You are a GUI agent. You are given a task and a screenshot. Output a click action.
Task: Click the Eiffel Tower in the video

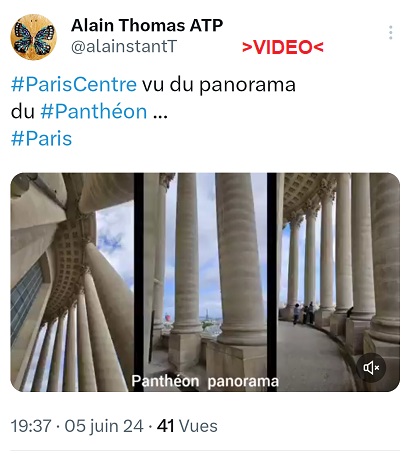tap(207, 317)
